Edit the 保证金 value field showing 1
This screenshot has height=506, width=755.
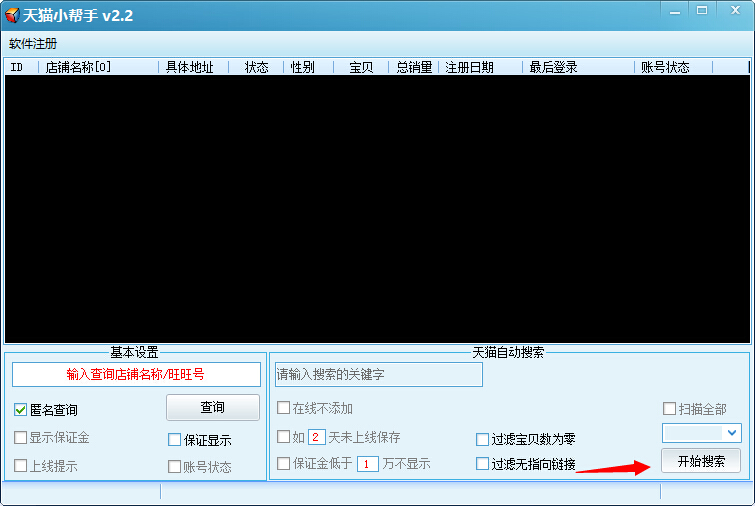(x=367, y=464)
